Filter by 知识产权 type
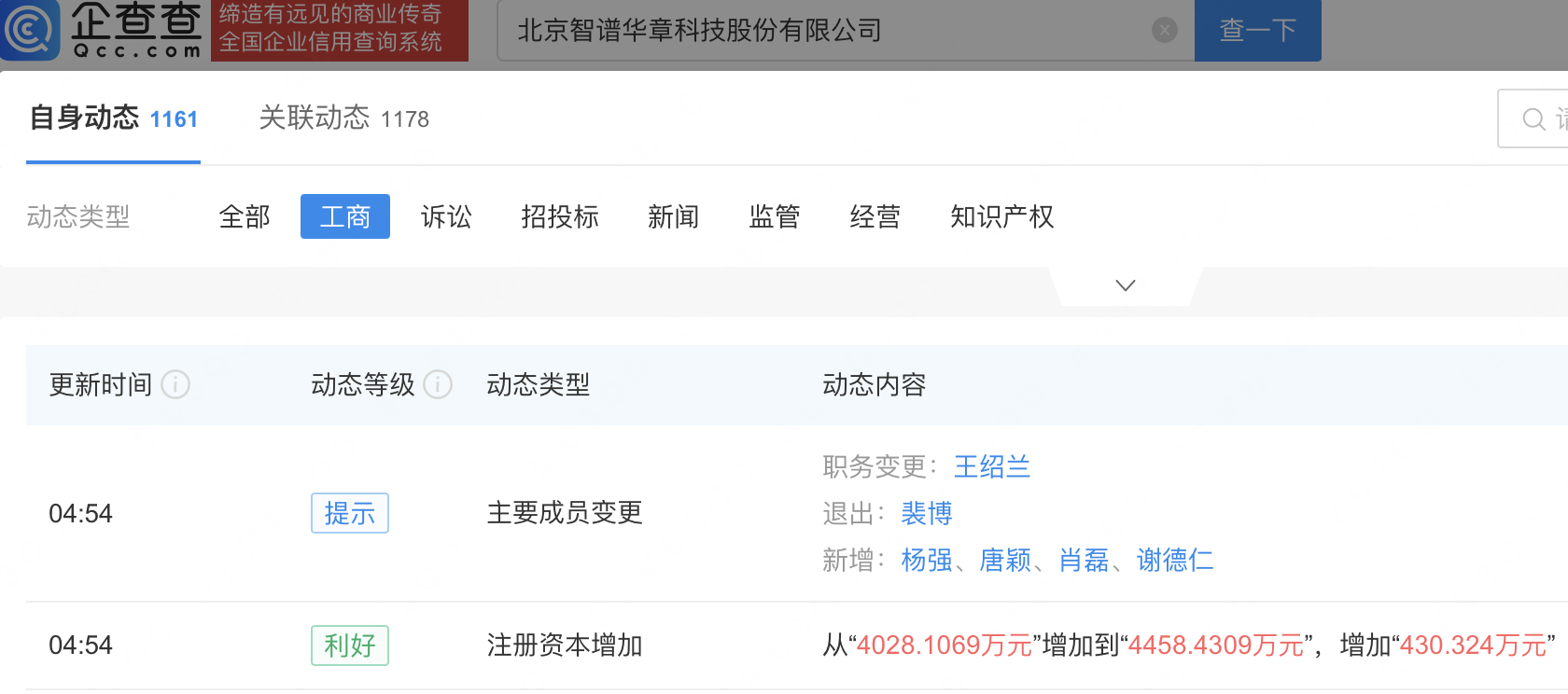Viewport: 1568px width, 694px height. [x=1001, y=216]
